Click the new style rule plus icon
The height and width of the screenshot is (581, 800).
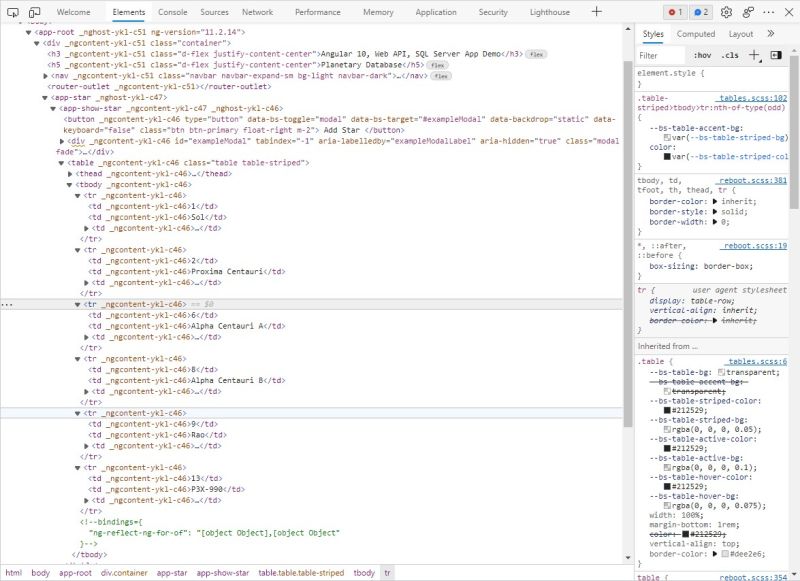[754, 55]
